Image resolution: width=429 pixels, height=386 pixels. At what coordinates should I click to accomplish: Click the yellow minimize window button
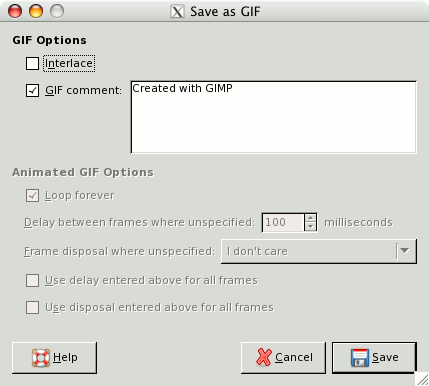pos(36,11)
